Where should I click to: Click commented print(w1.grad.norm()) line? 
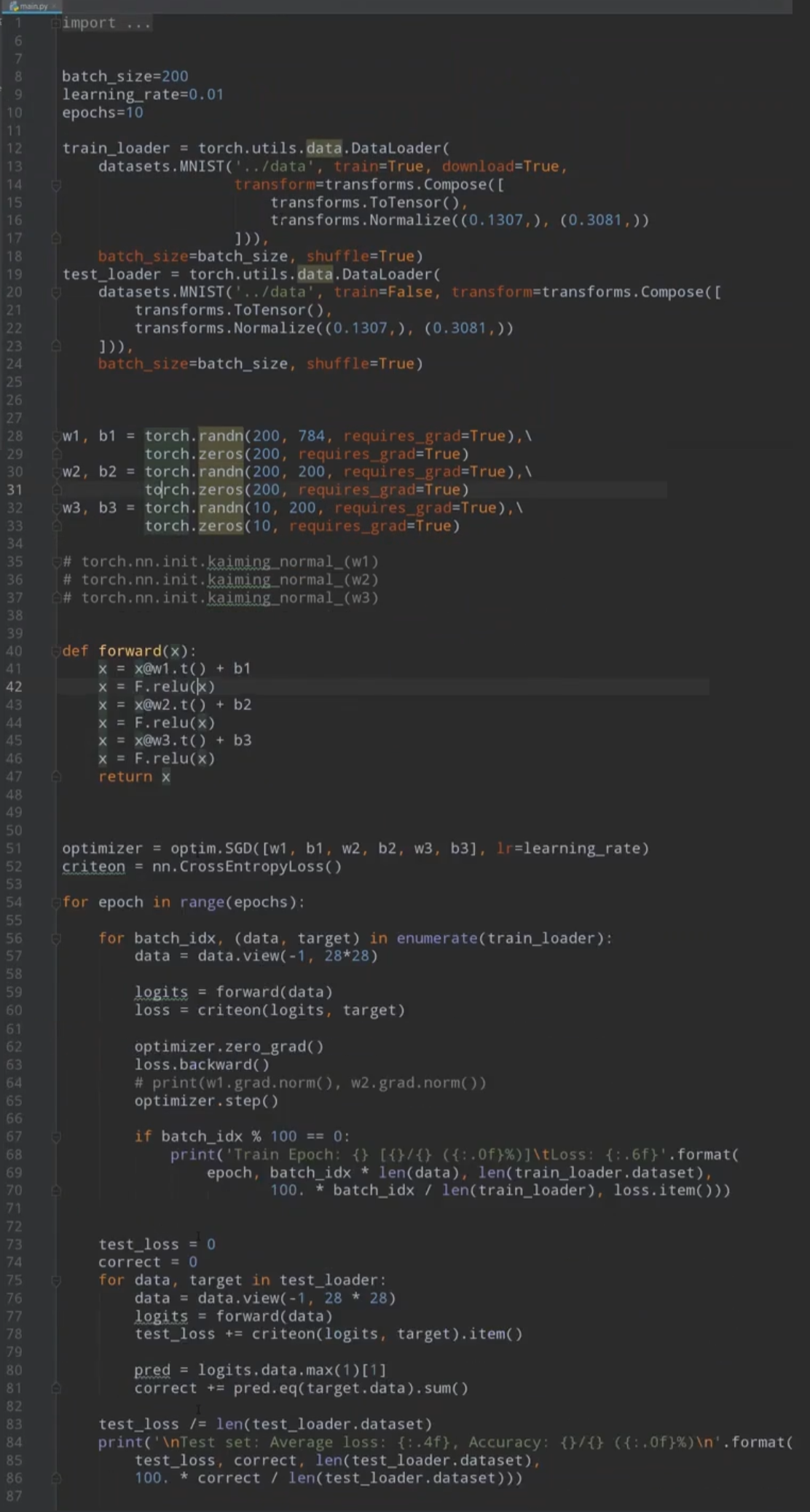point(310,1083)
